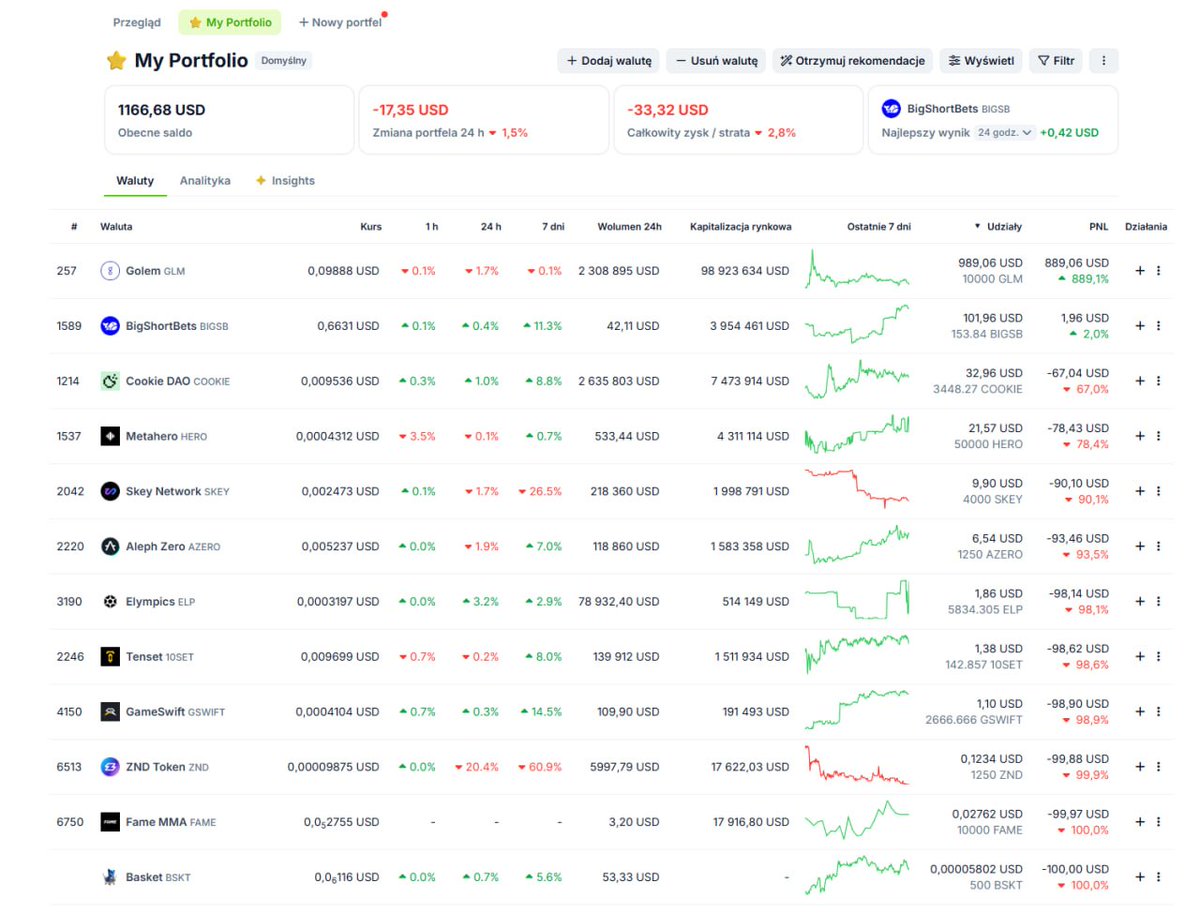The height and width of the screenshot is (913, 1200).
Task: Open the three-dot menu in the BigShortBets row
Action: (x=1158, y=326)
